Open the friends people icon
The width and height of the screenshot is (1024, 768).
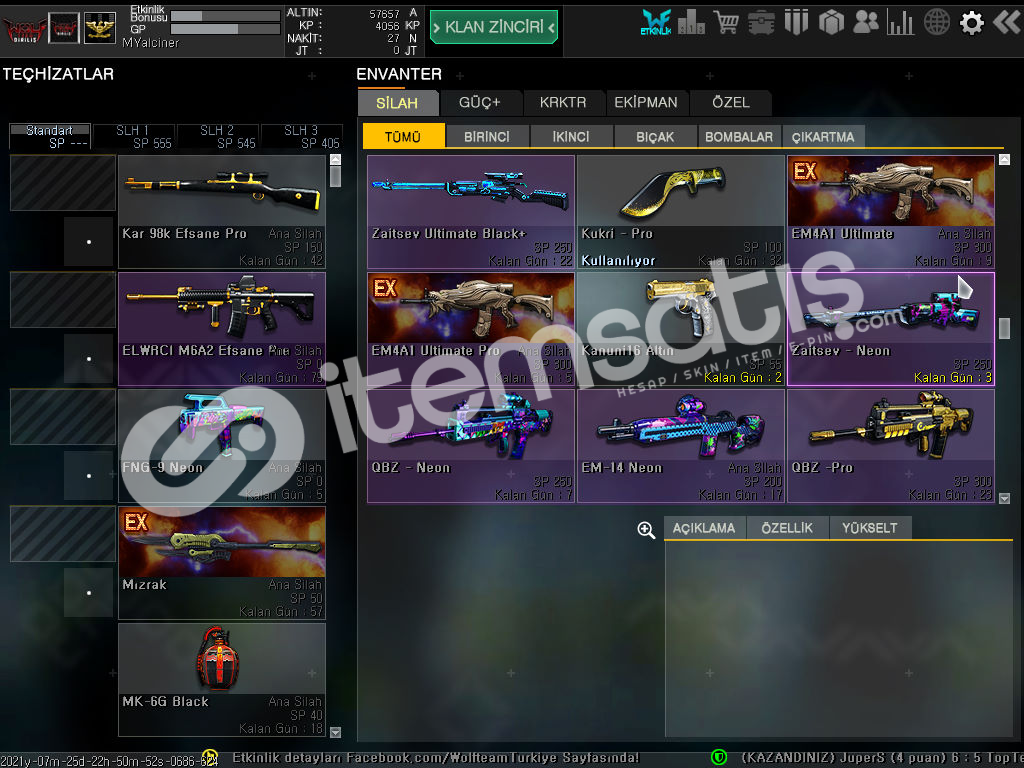[866, 23]
